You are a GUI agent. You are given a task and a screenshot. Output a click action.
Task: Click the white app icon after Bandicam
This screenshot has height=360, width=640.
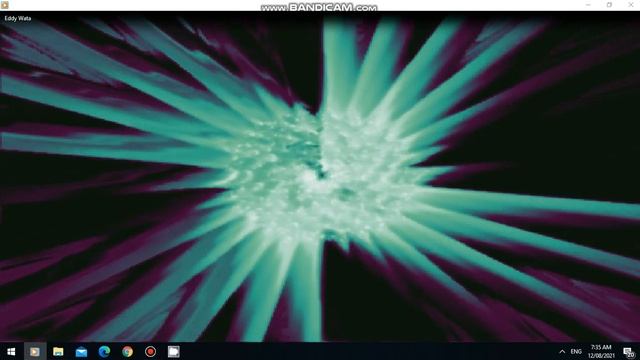pyautogui.click(x=173, y=351)
